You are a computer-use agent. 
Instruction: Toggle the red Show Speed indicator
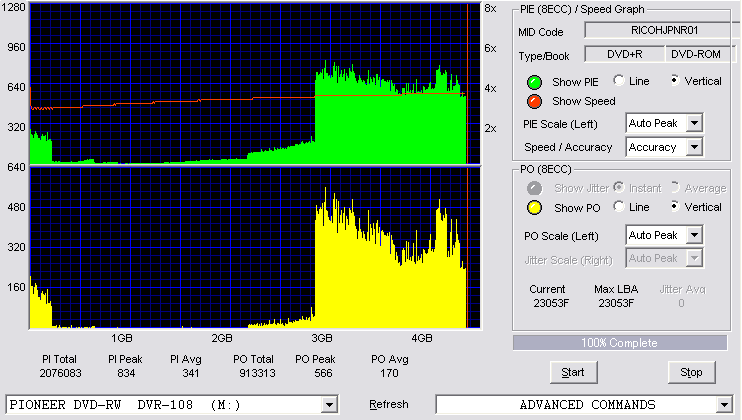point(534,102)
